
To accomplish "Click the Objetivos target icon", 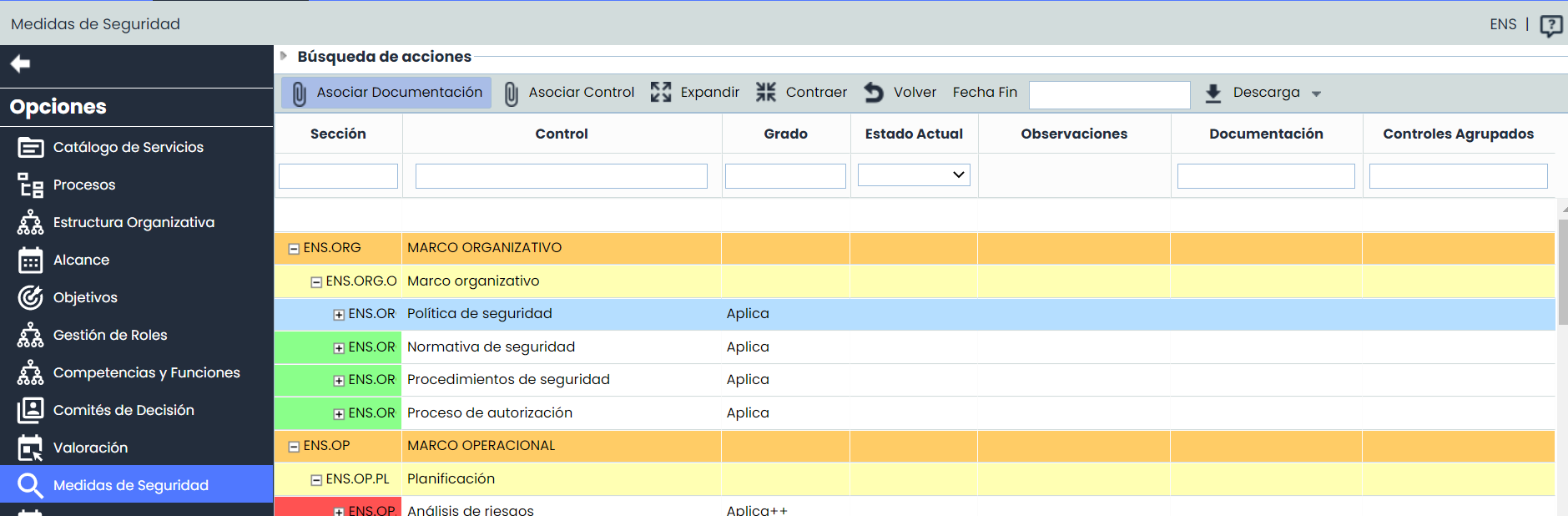I will [x=31, y=298].
